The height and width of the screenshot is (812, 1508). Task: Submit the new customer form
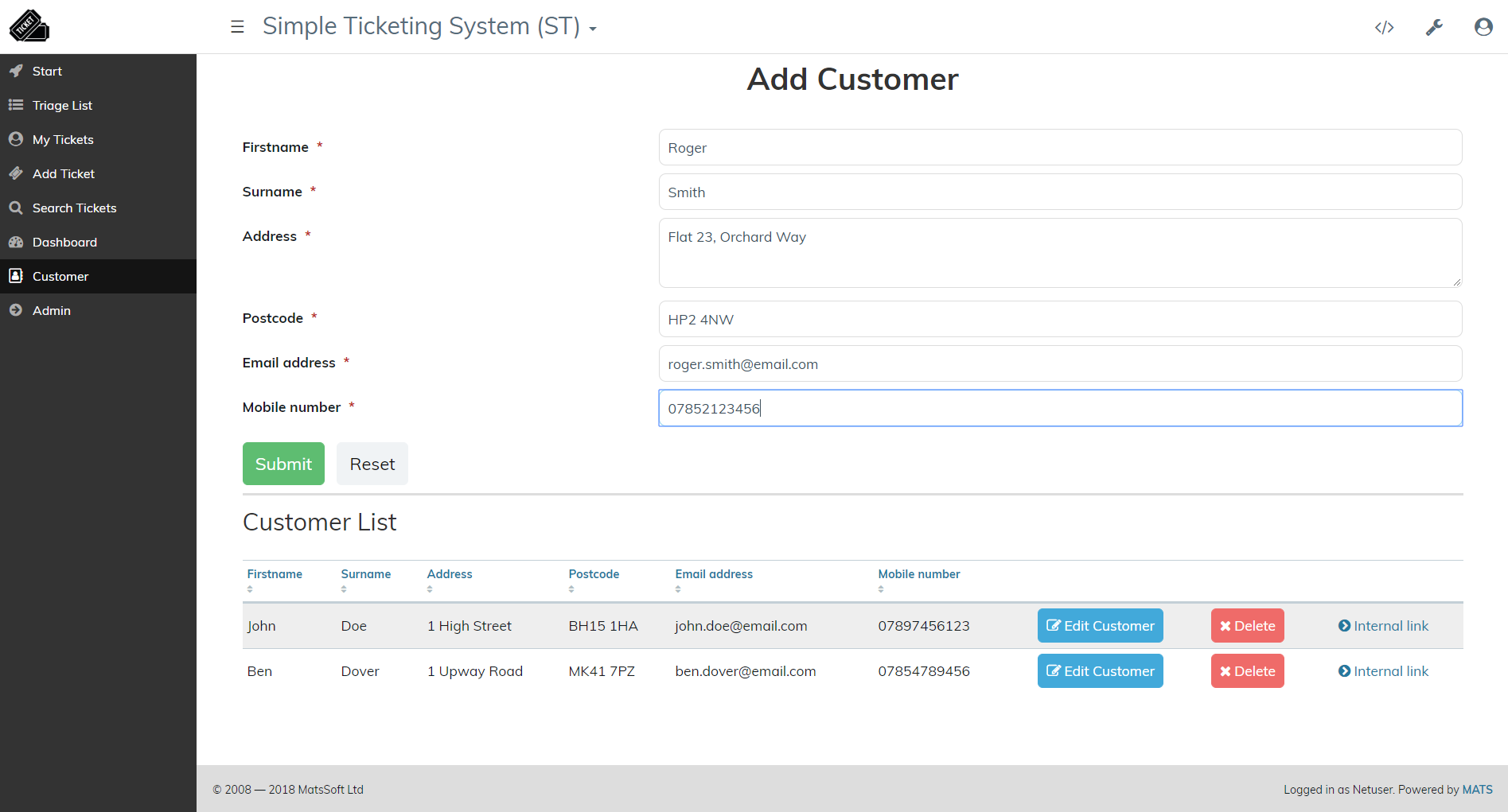coord(283,464)
